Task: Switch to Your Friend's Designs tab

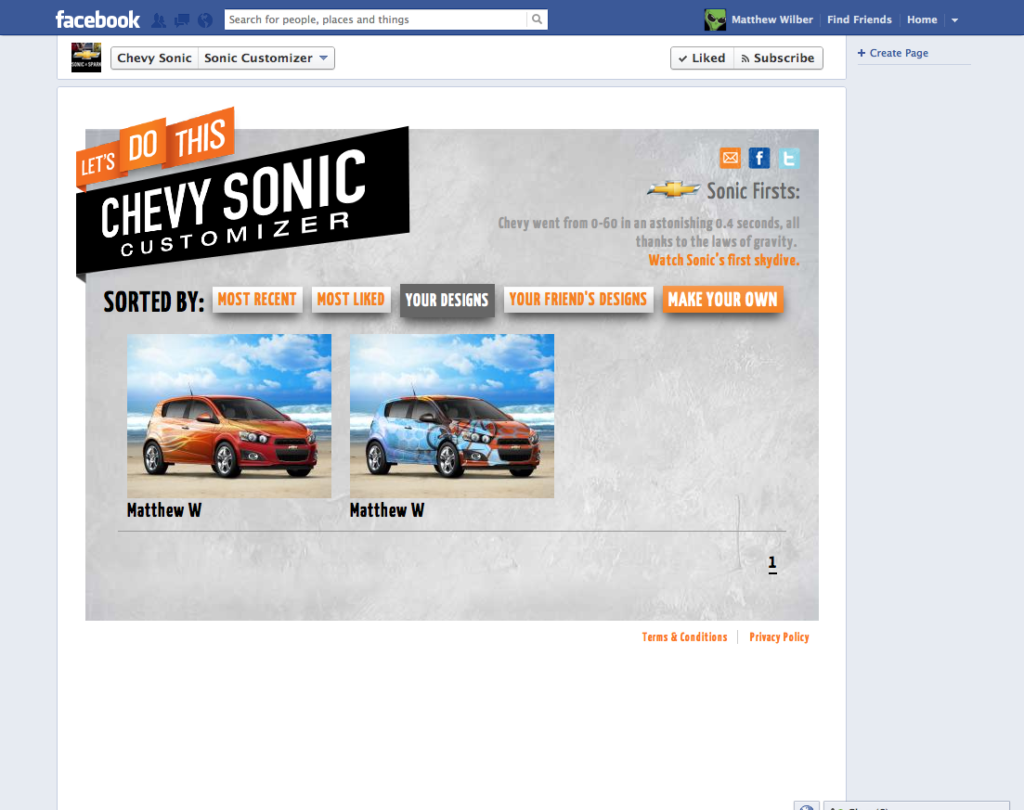Action: (578, 299)
